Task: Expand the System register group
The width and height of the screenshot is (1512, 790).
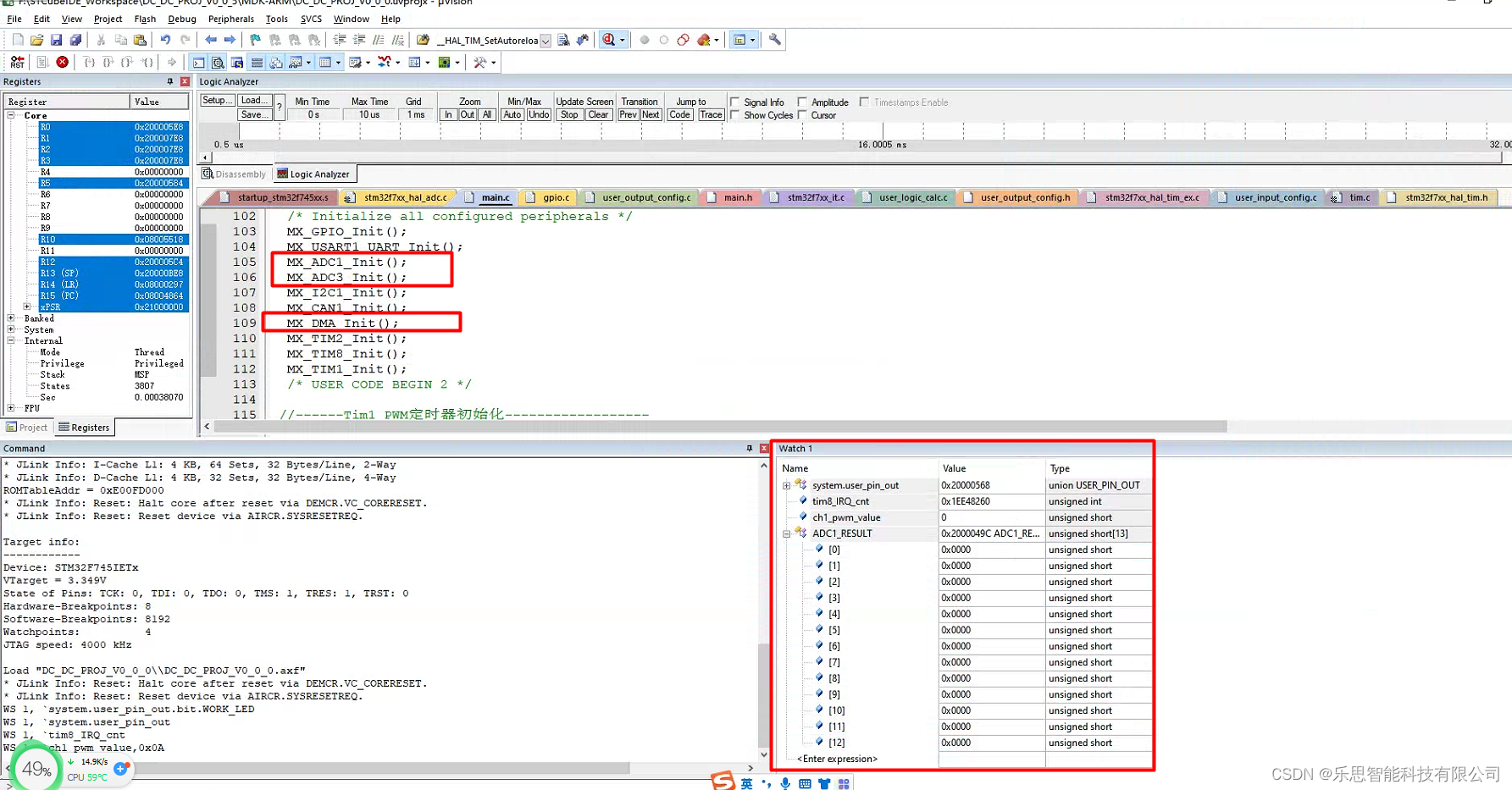Action: 11,329
